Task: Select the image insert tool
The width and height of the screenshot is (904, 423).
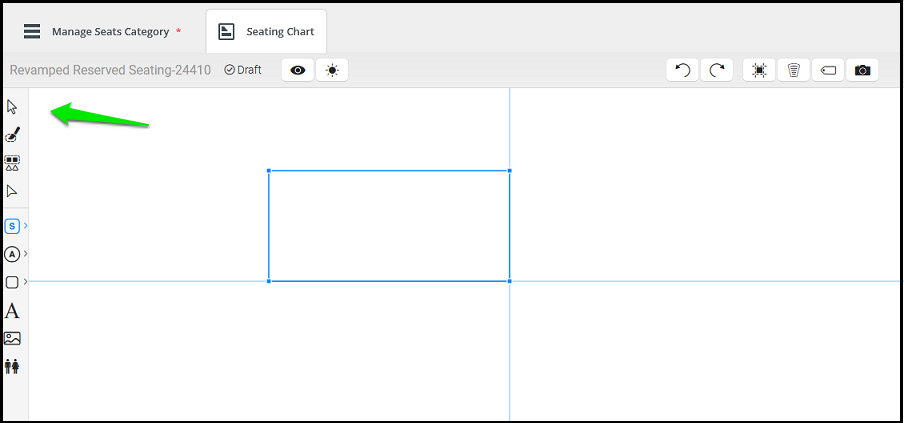Action: pyautogui.click(x=12, y=338)
